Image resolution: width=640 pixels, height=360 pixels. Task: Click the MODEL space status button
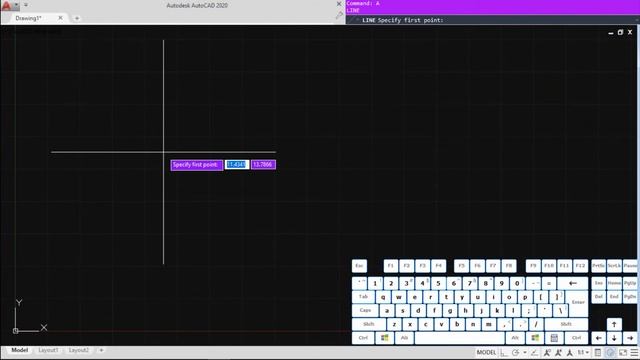pos(487,353)
